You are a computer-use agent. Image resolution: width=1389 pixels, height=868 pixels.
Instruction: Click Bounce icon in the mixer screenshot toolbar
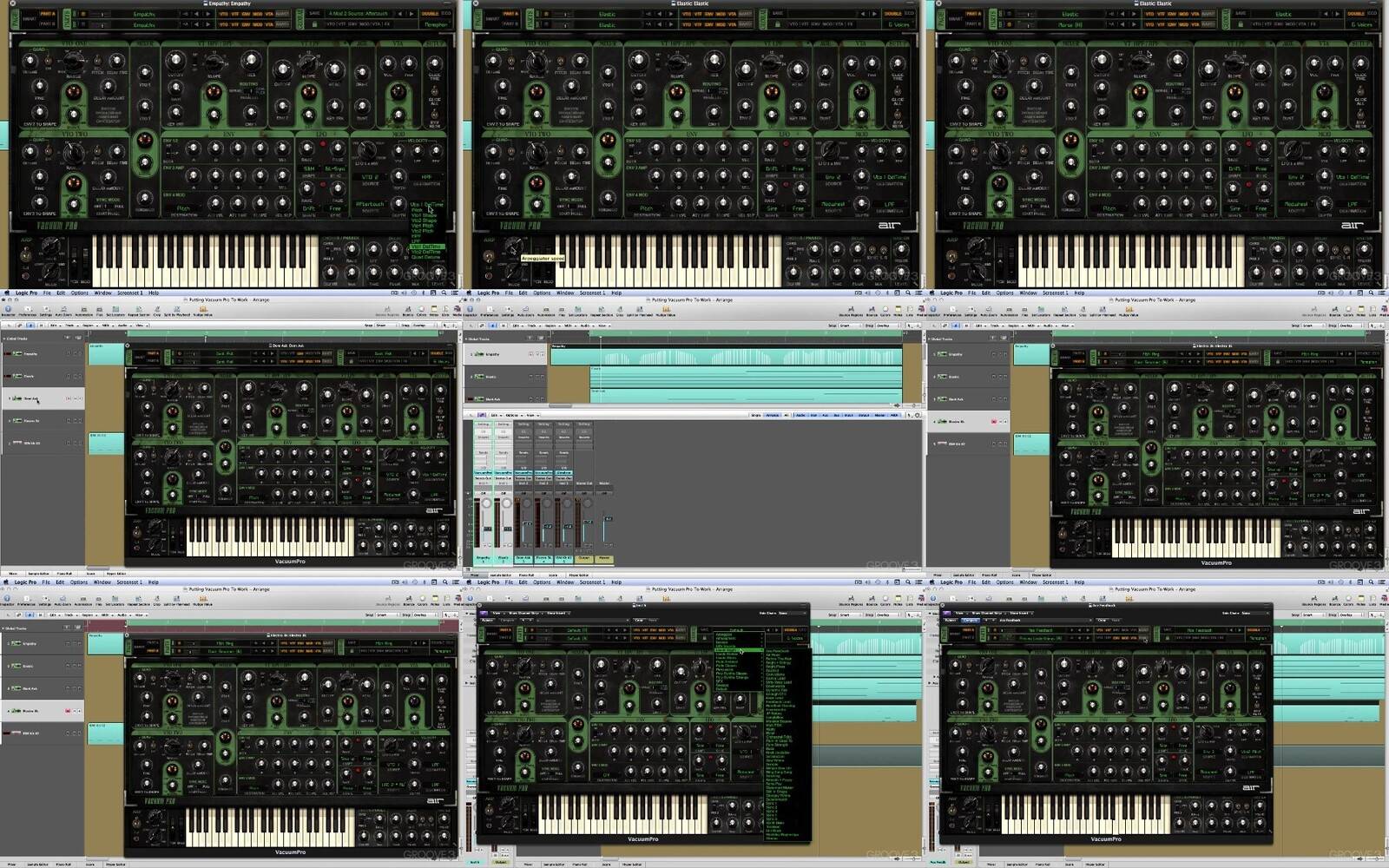[872, 311]
